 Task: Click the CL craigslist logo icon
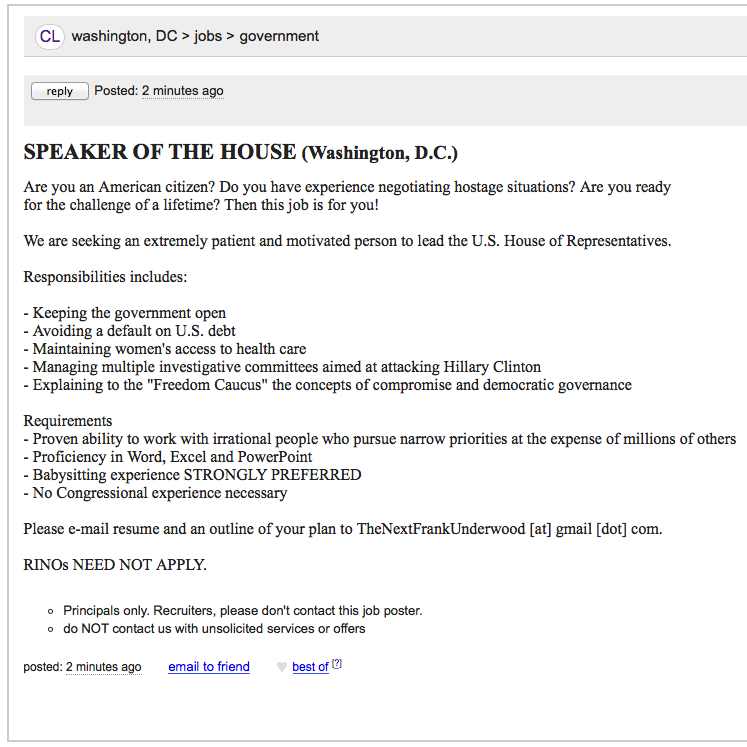(50, 37)
